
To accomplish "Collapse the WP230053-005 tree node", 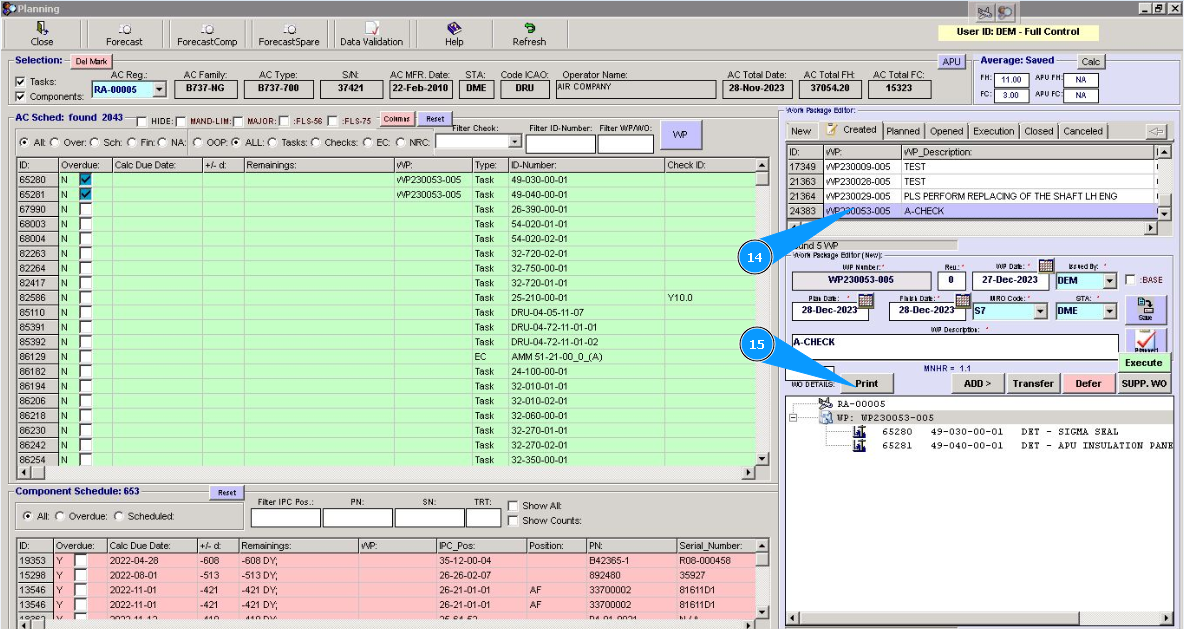I will click(793, 418).
